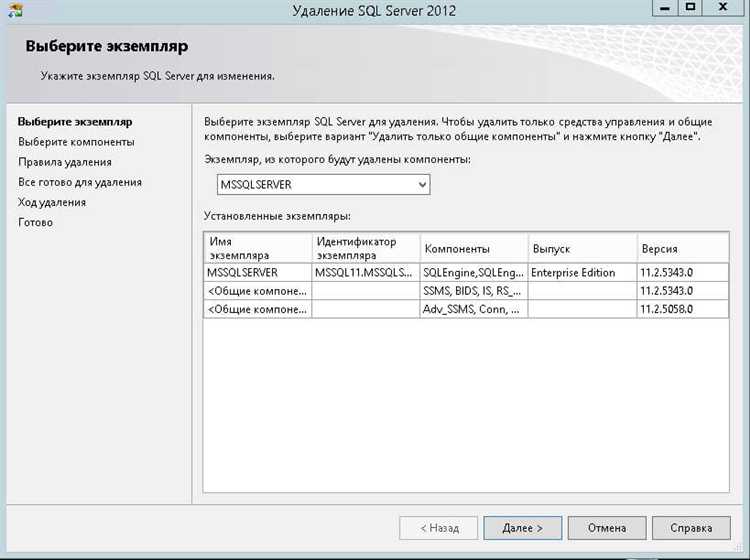
Task: Click the < Назад button
Action: click(439, 528)
